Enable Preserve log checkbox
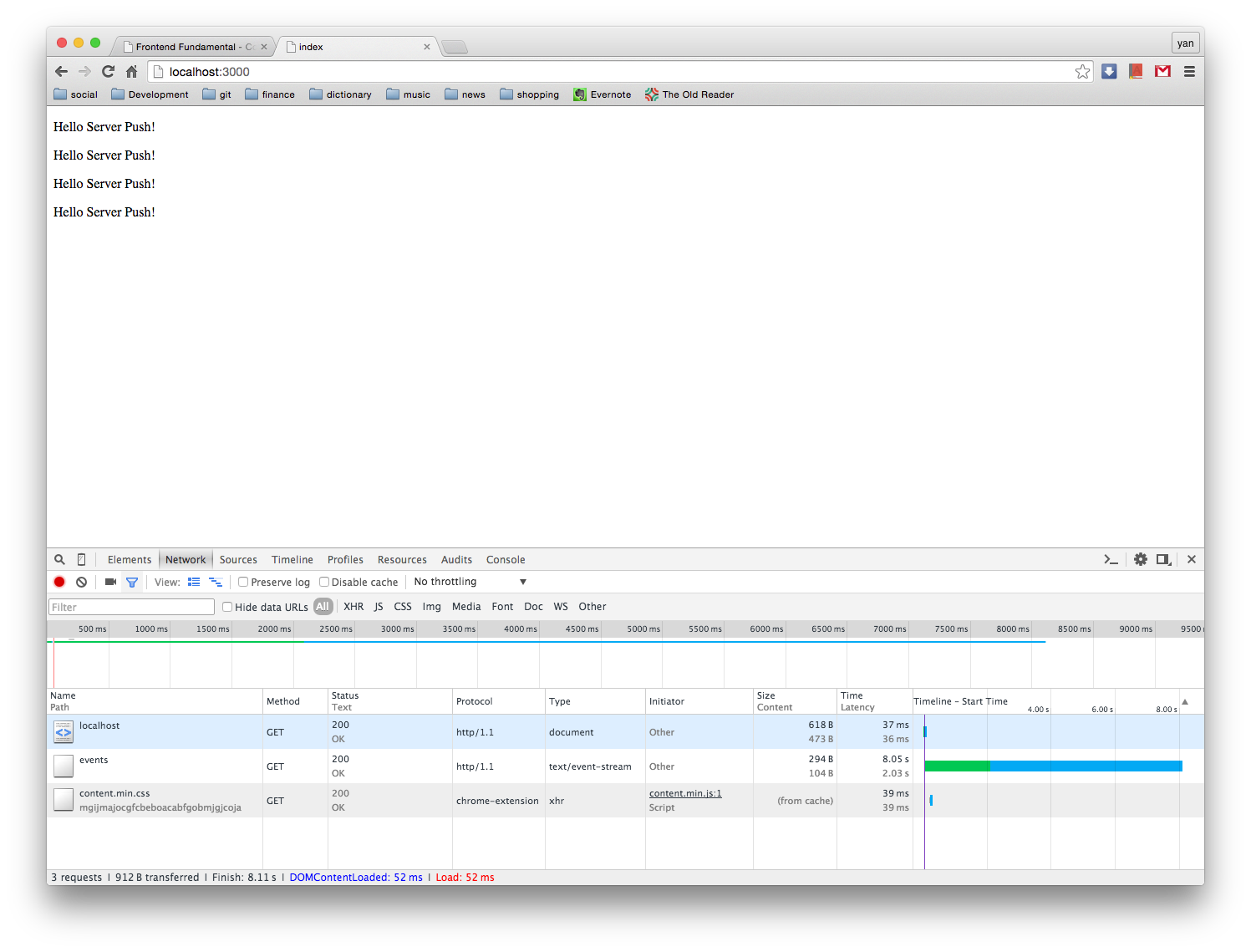The width and height of the screenshot is (1251, 952). click(x=243, y=582)
